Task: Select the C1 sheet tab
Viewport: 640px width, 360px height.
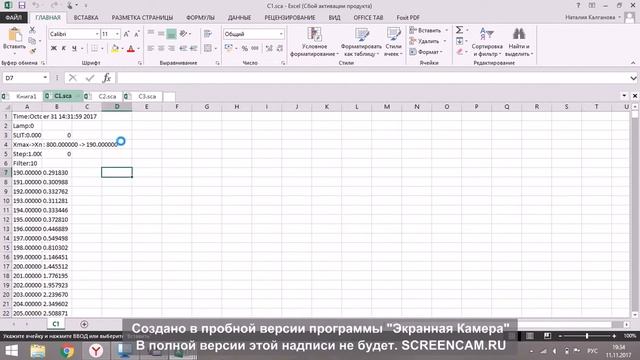Action: [x=56, y=324]
